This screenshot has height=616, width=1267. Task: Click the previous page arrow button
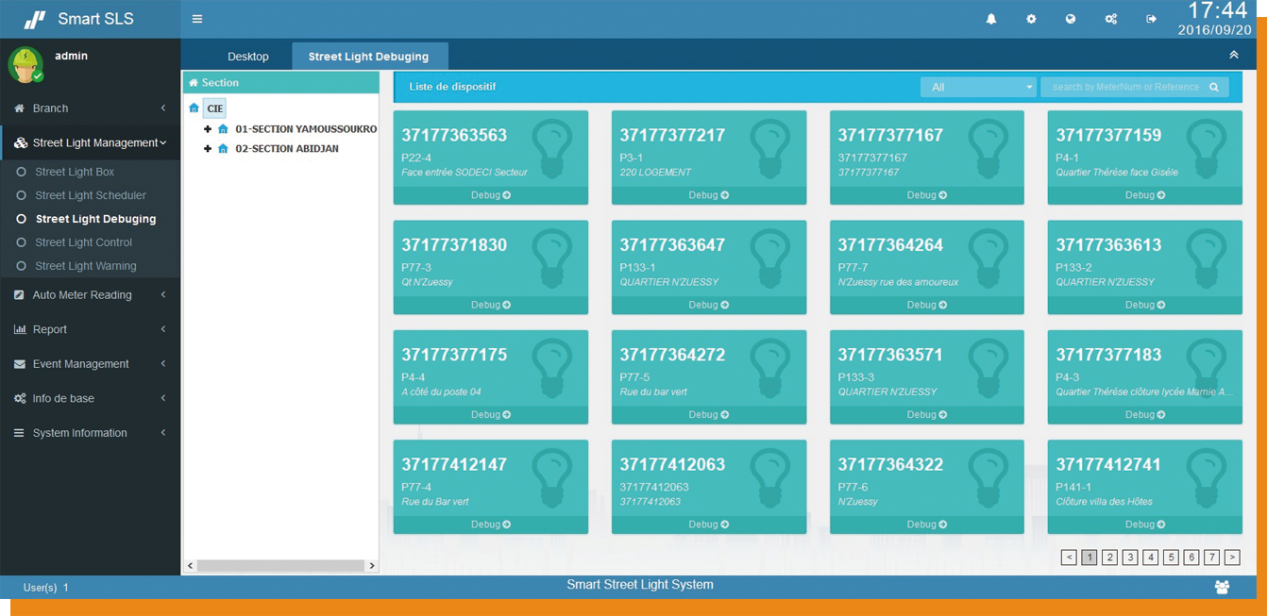click(x=1069, y=557)
